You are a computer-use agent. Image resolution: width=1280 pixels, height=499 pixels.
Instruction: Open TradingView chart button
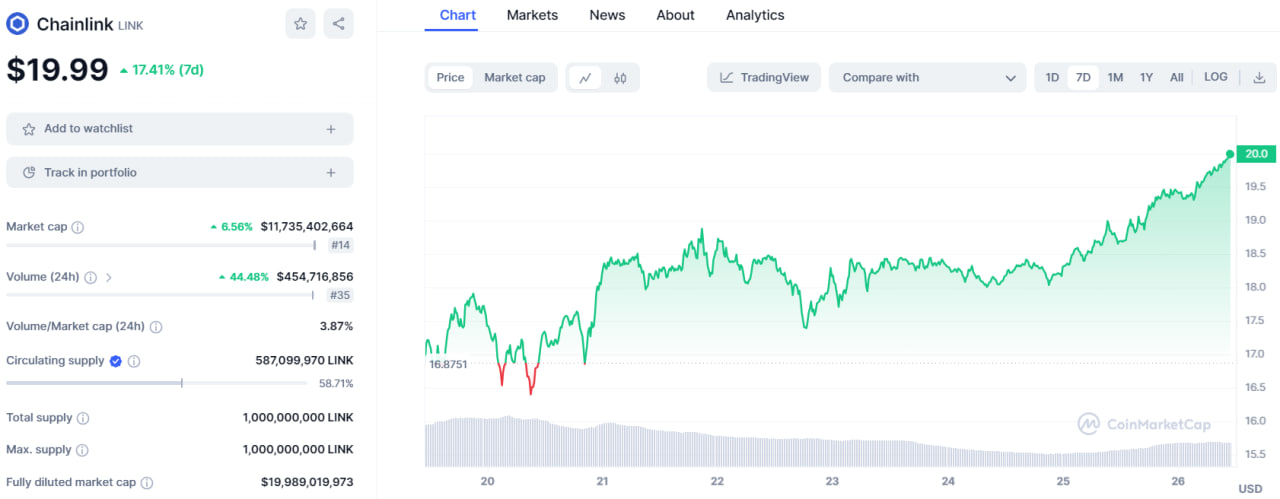point(764,77)
